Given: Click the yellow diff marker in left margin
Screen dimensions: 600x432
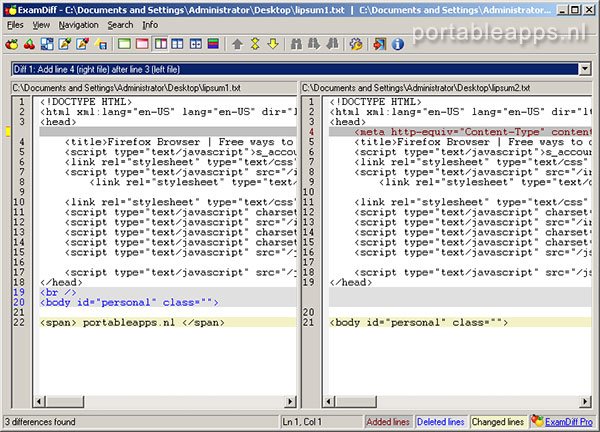Looking at the screenshot, I should (x=8, y=132).
